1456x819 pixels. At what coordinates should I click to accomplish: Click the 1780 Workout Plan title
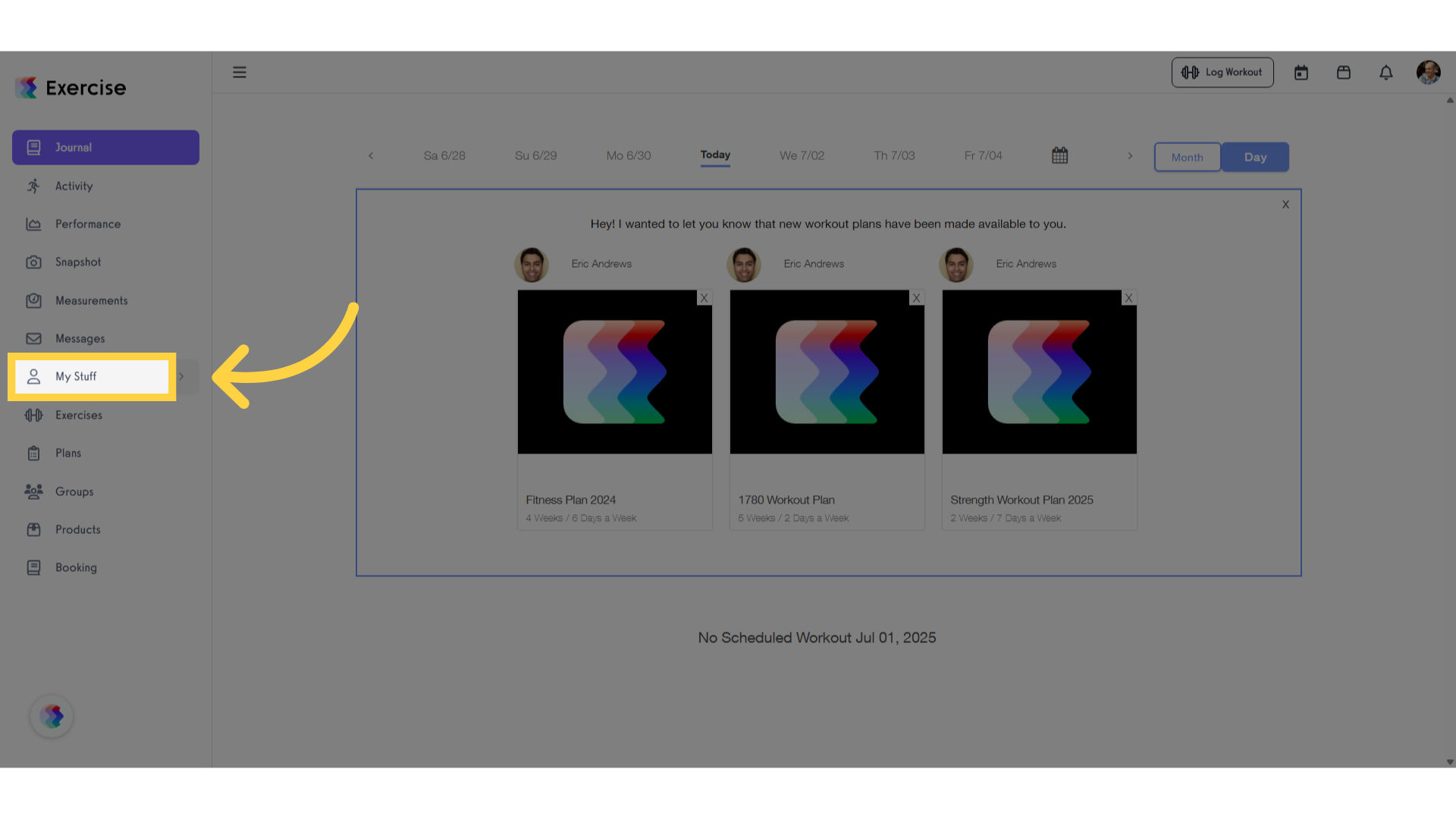click(x=786, y=500)
